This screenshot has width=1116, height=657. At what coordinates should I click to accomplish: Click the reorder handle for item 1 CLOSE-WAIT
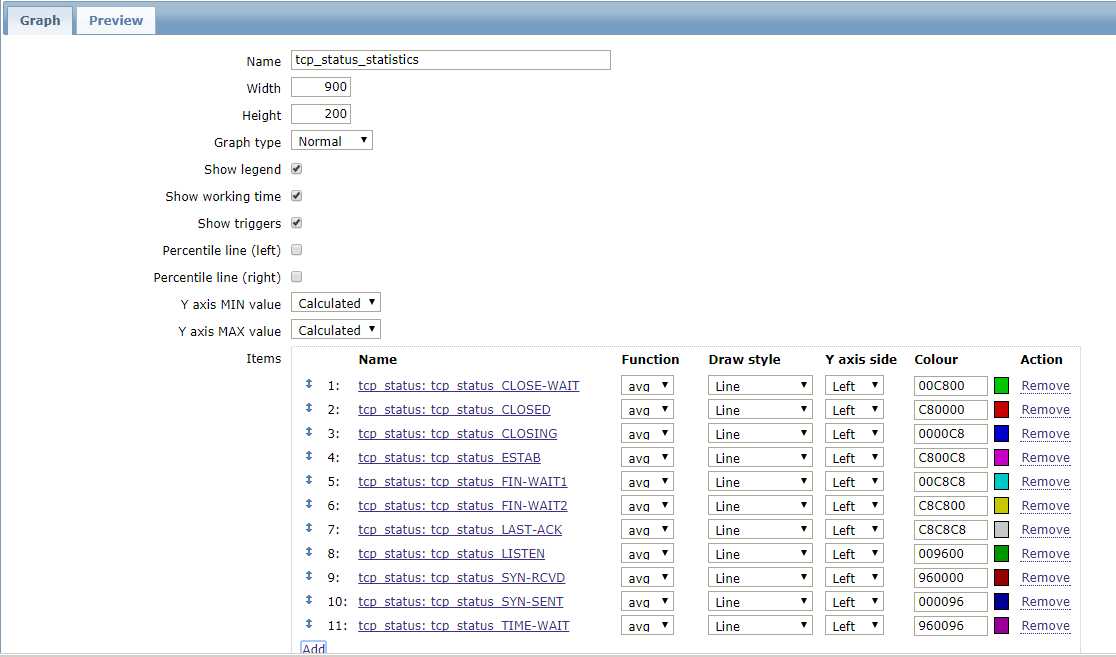[x=309, y=384]
